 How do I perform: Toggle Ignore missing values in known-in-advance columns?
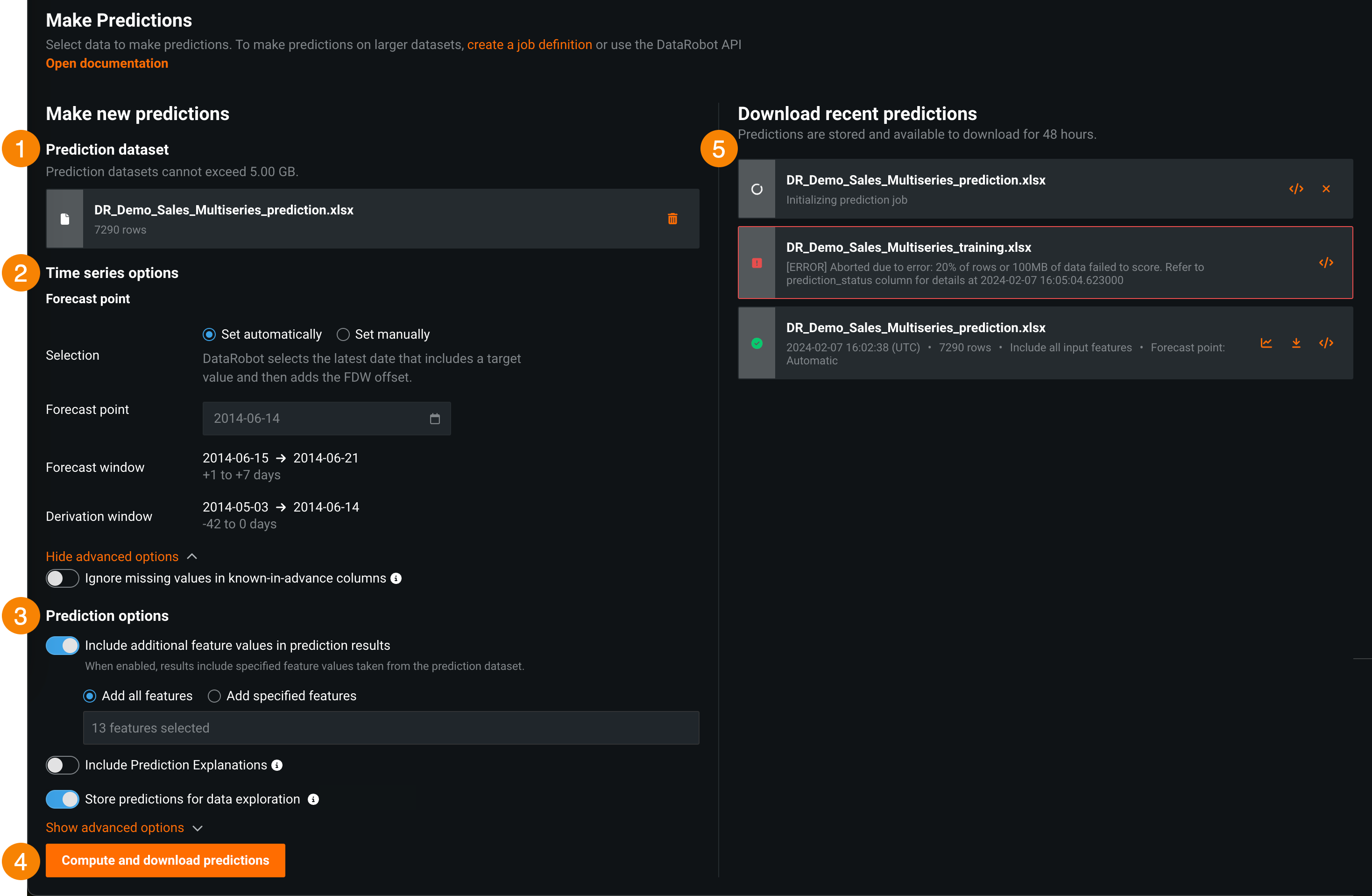point(62,578)
